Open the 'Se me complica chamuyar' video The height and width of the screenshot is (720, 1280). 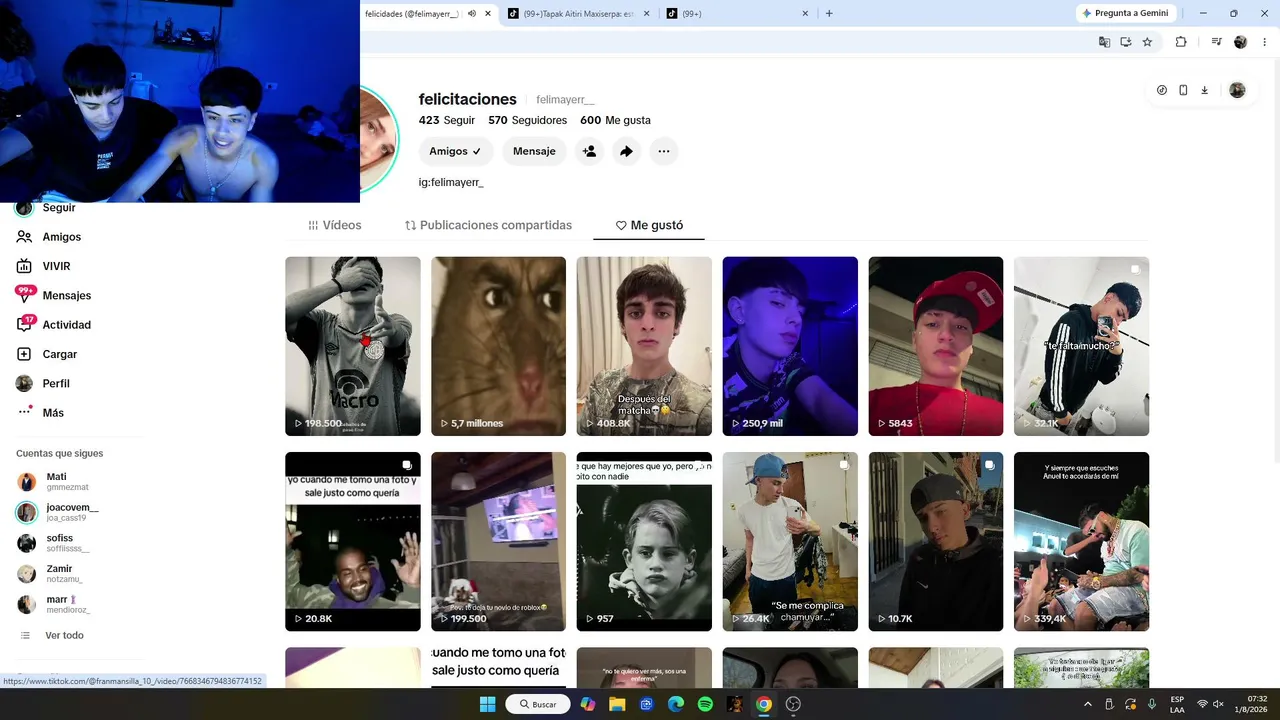click(790, 541)
